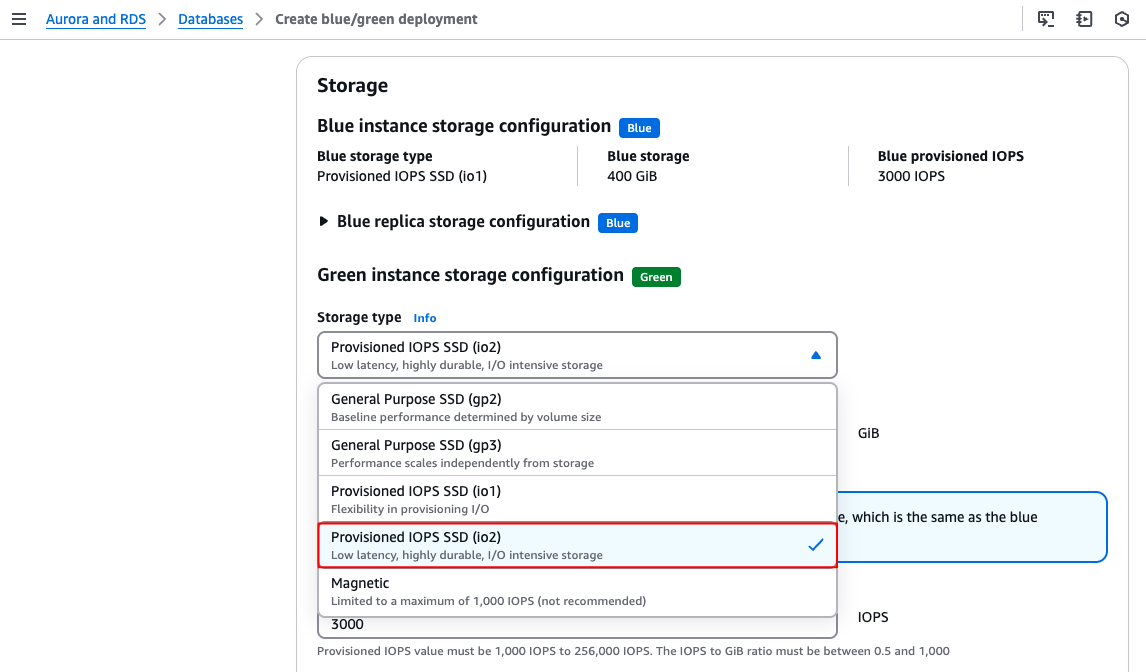Image resolution: width=1146 pixels, height=672 pixels.
Task: Click the hexagon icon at top right
Action: pyautogui.click(x=1122, y=19)
